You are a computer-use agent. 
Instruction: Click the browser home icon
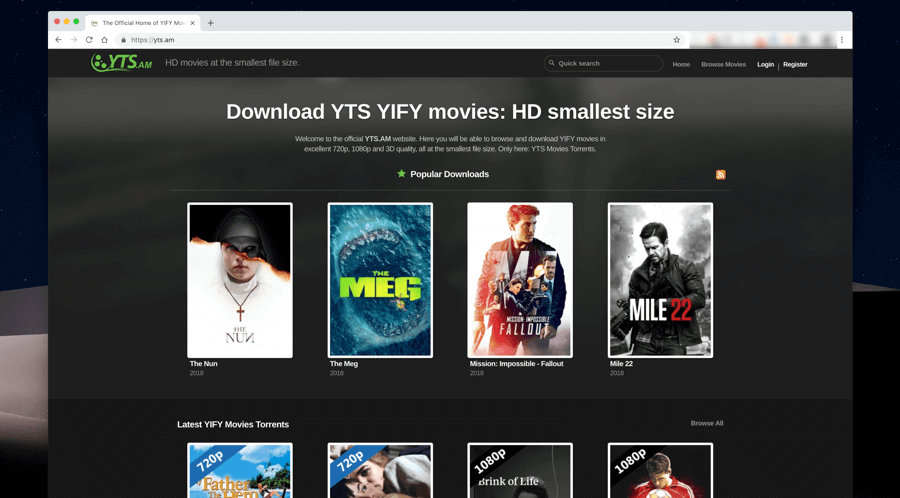pyautogui.click(x=104, y=40)
